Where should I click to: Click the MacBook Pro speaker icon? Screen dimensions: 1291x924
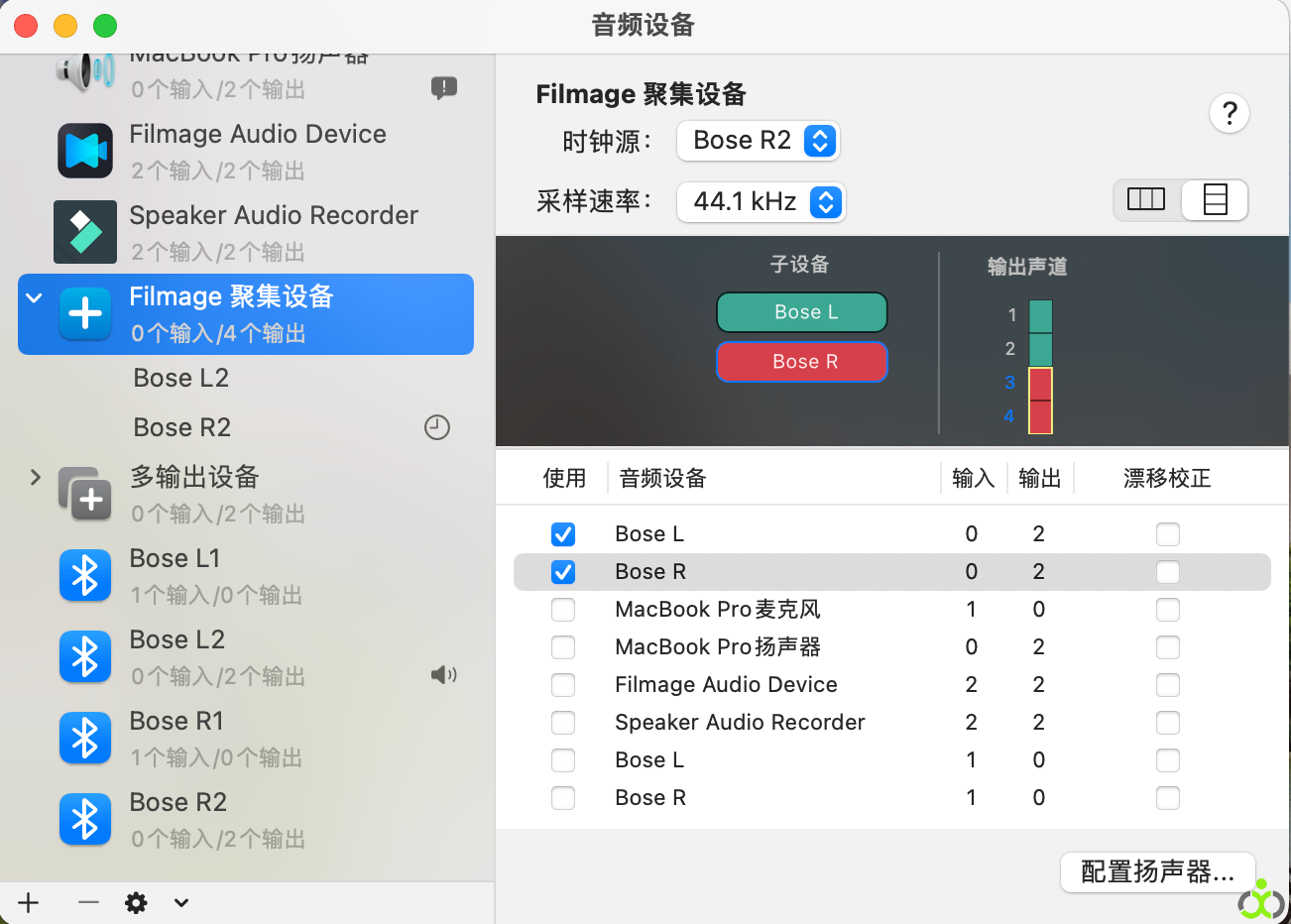[85, 71]
